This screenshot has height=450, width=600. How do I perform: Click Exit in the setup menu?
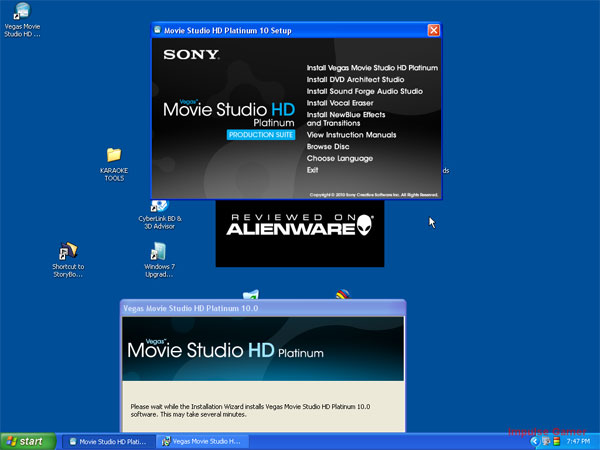[x=312, y=170]
